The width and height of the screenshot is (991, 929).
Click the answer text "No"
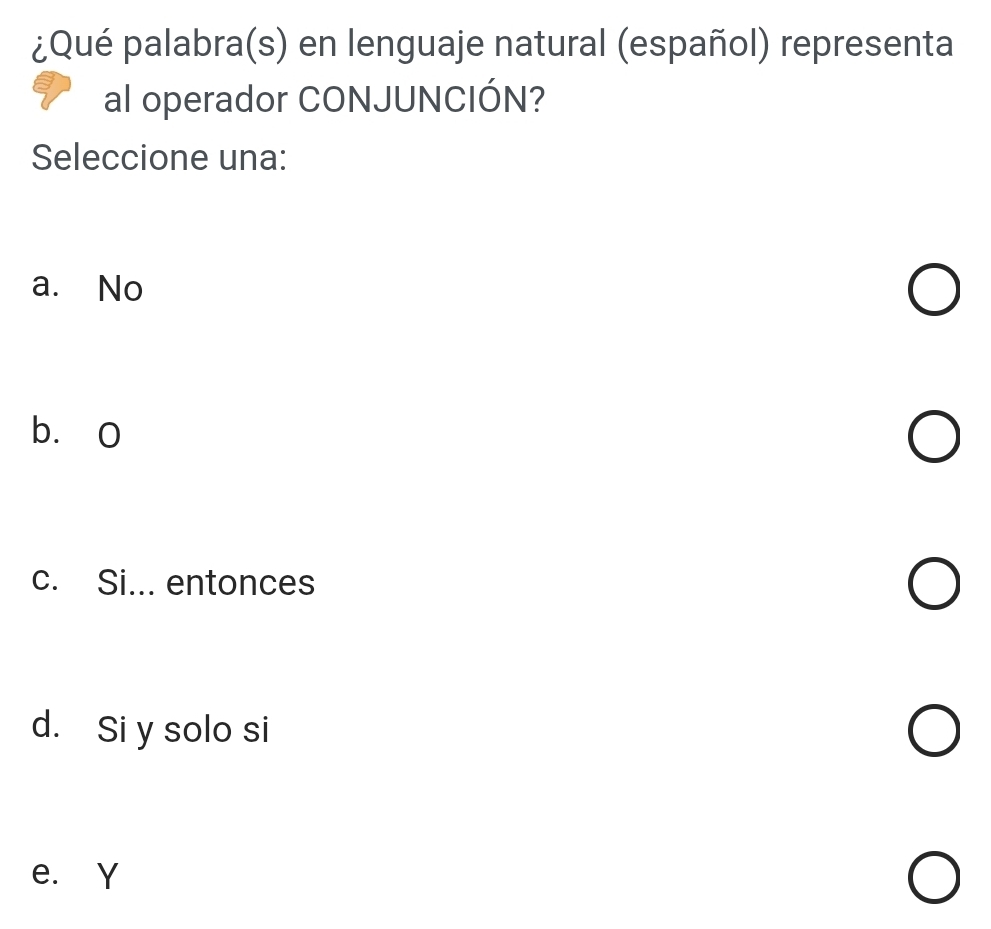[x=121, y=290]
